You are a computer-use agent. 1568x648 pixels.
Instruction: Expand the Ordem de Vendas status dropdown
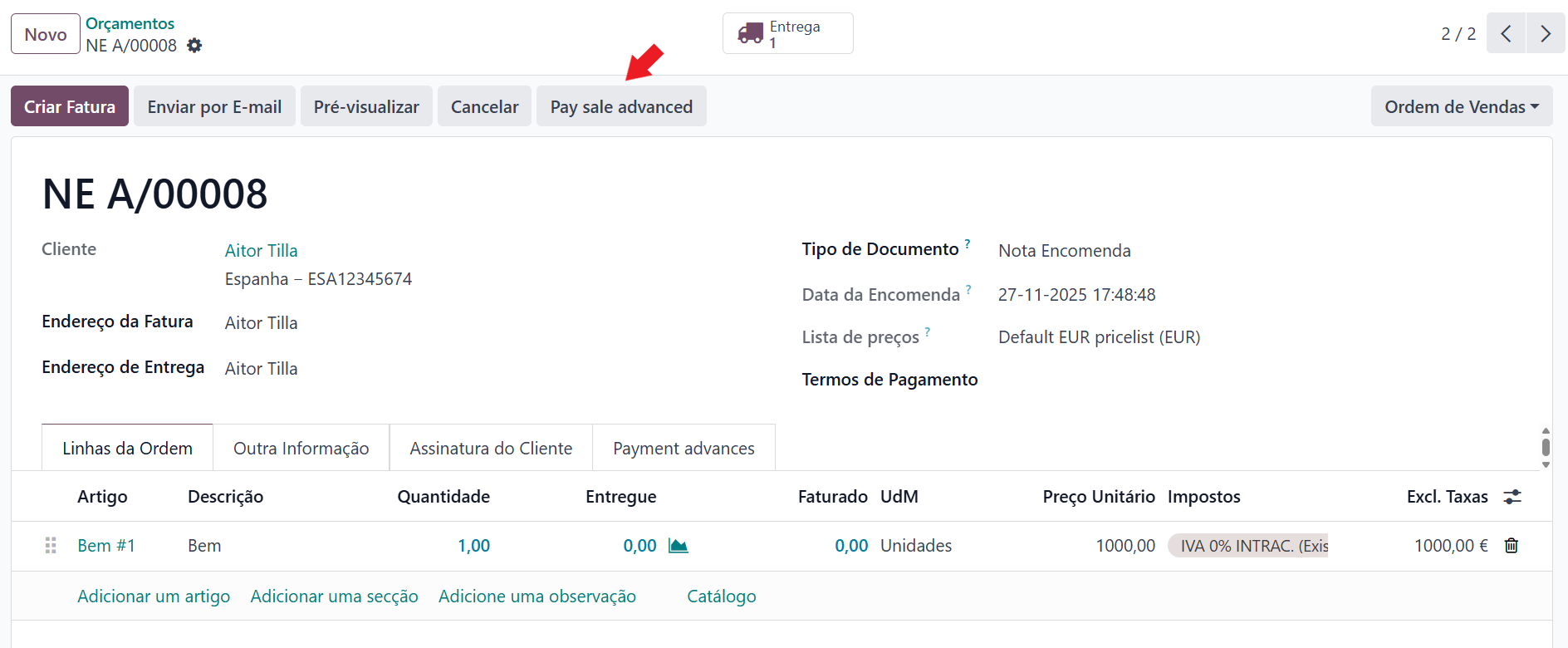1462,106
